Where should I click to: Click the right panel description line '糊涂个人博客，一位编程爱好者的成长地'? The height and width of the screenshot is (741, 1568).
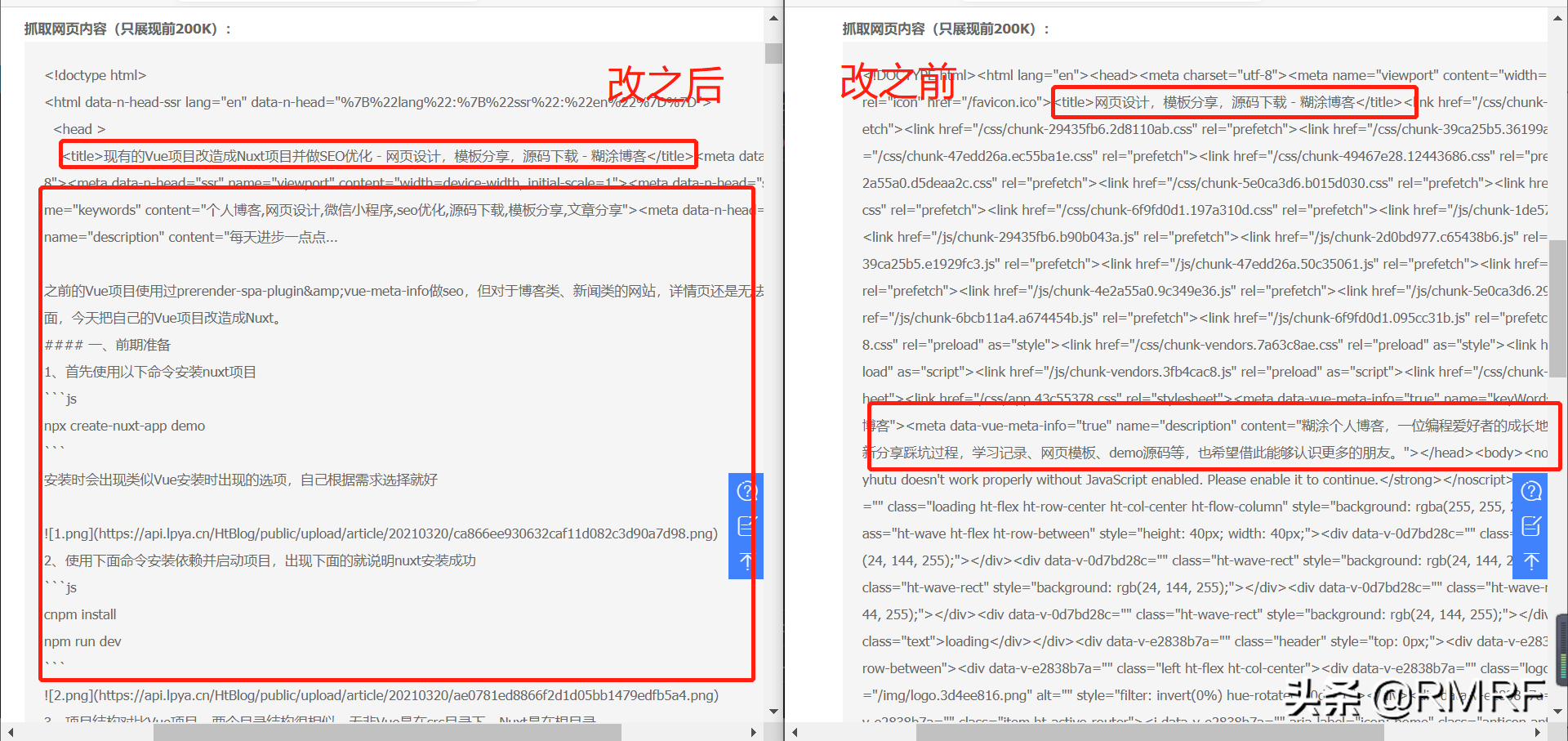pyautogui.click(x=1205, y=426)
